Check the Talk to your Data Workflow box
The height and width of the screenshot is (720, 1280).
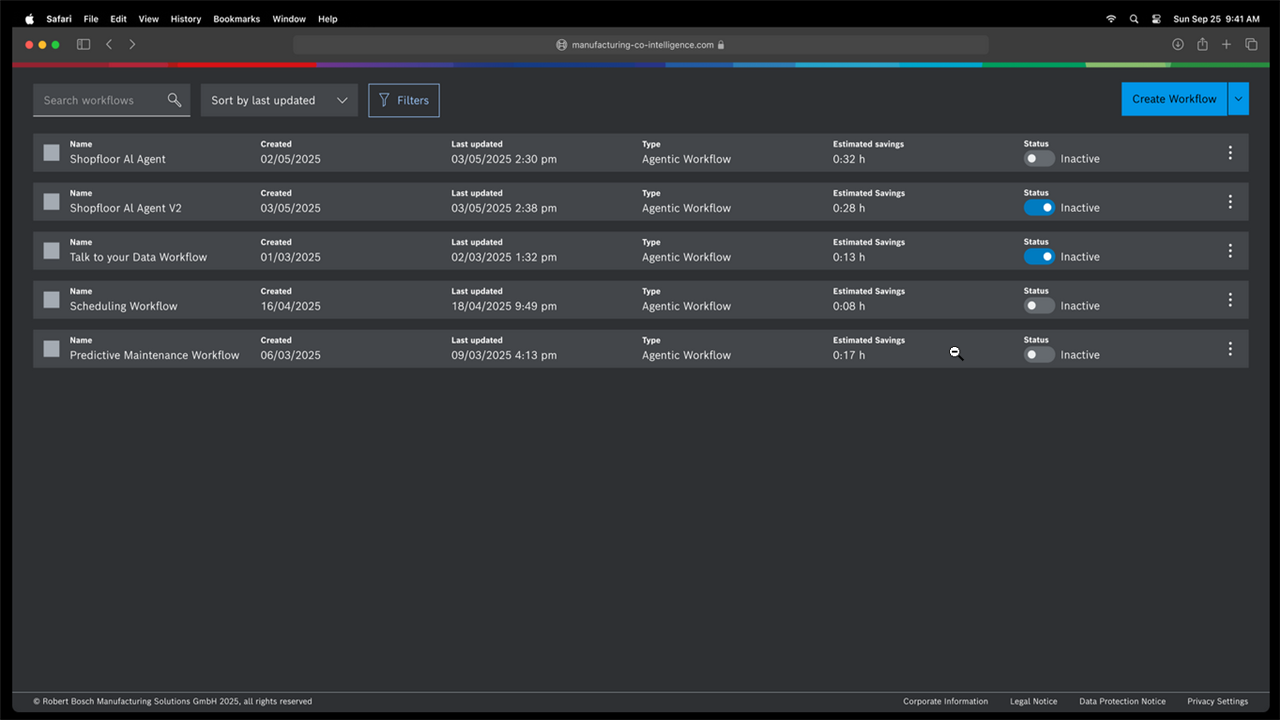[x=51, y=251]
